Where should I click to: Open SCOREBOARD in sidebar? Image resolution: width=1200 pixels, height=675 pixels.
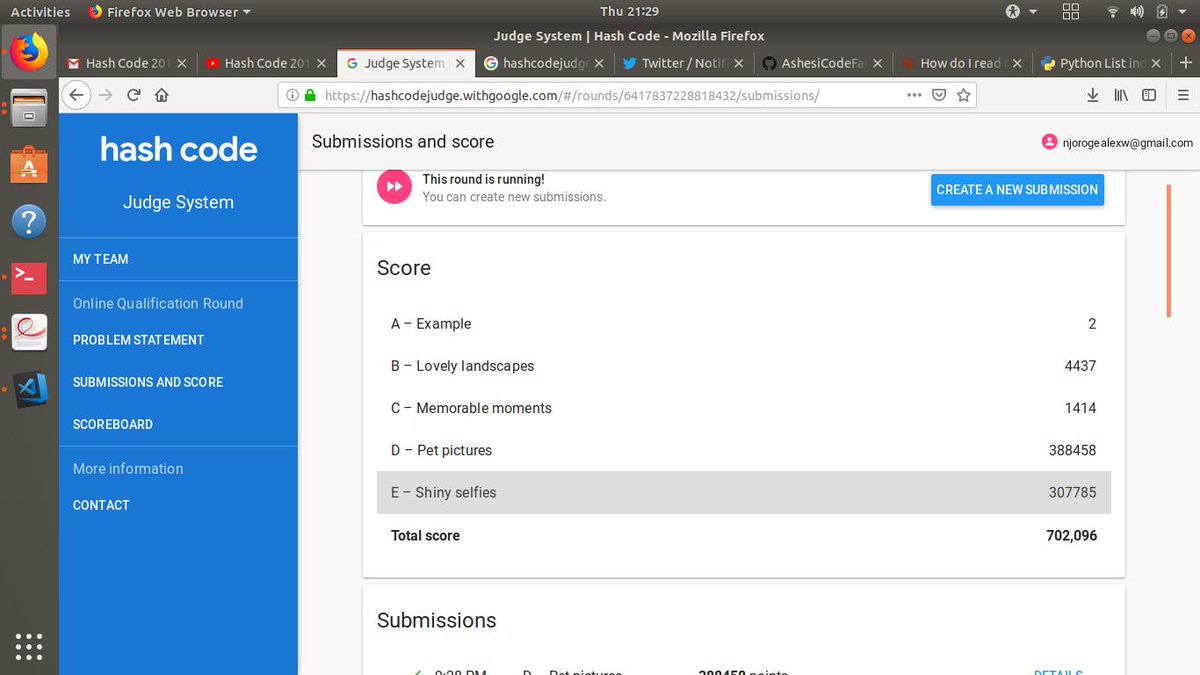point(113,424)
